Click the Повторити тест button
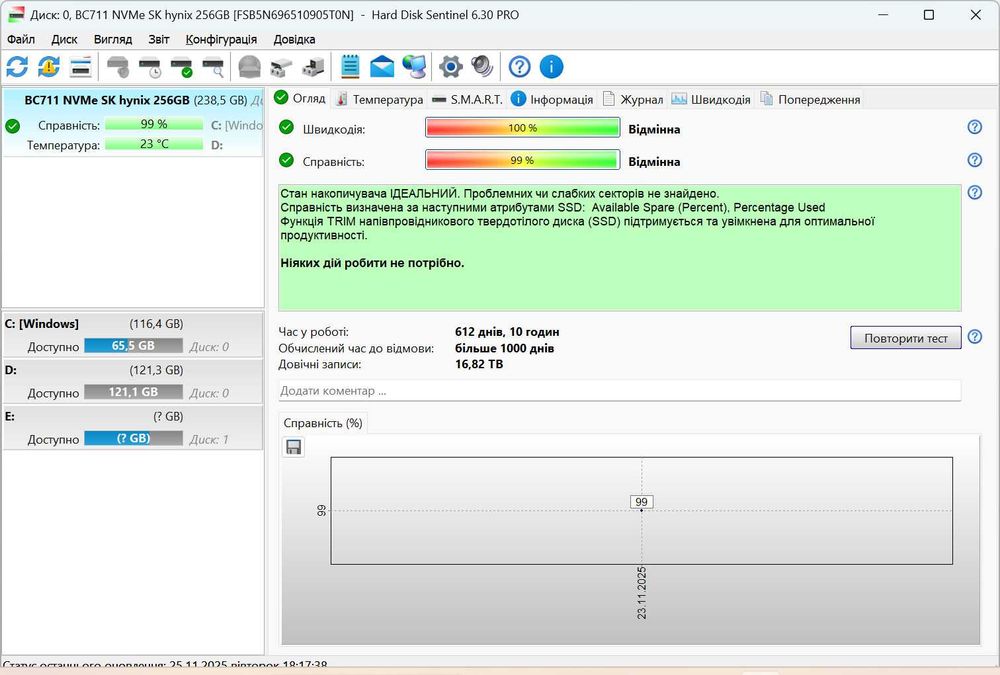This screenshot has width=1000, height=675. coord(906,338)
